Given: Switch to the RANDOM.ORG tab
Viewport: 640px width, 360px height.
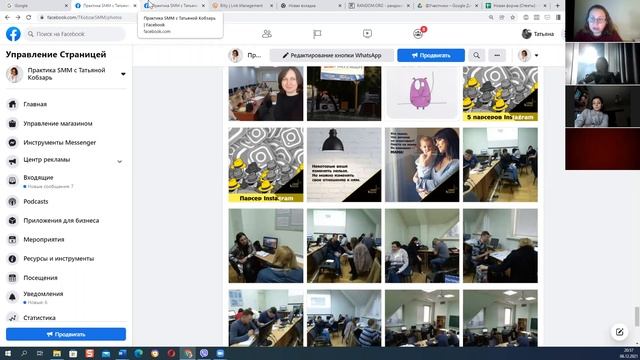Looking at the screenshot, I should (x=379, y=6).
